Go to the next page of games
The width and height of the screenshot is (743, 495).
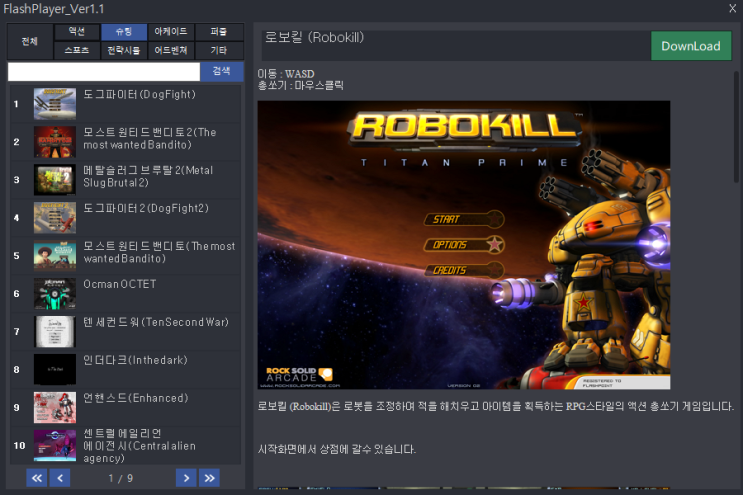tap(186, 478)
